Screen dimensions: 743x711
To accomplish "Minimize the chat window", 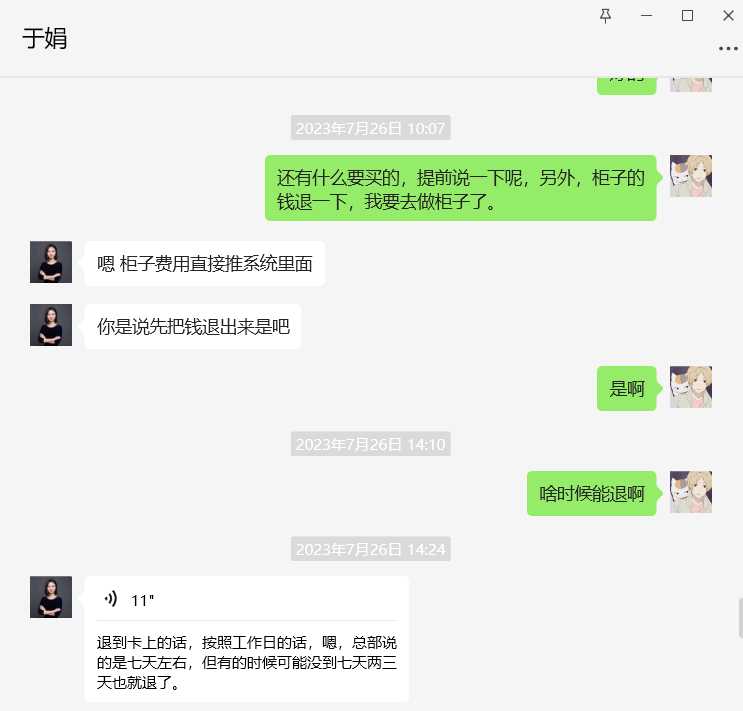I will (646, 16).
